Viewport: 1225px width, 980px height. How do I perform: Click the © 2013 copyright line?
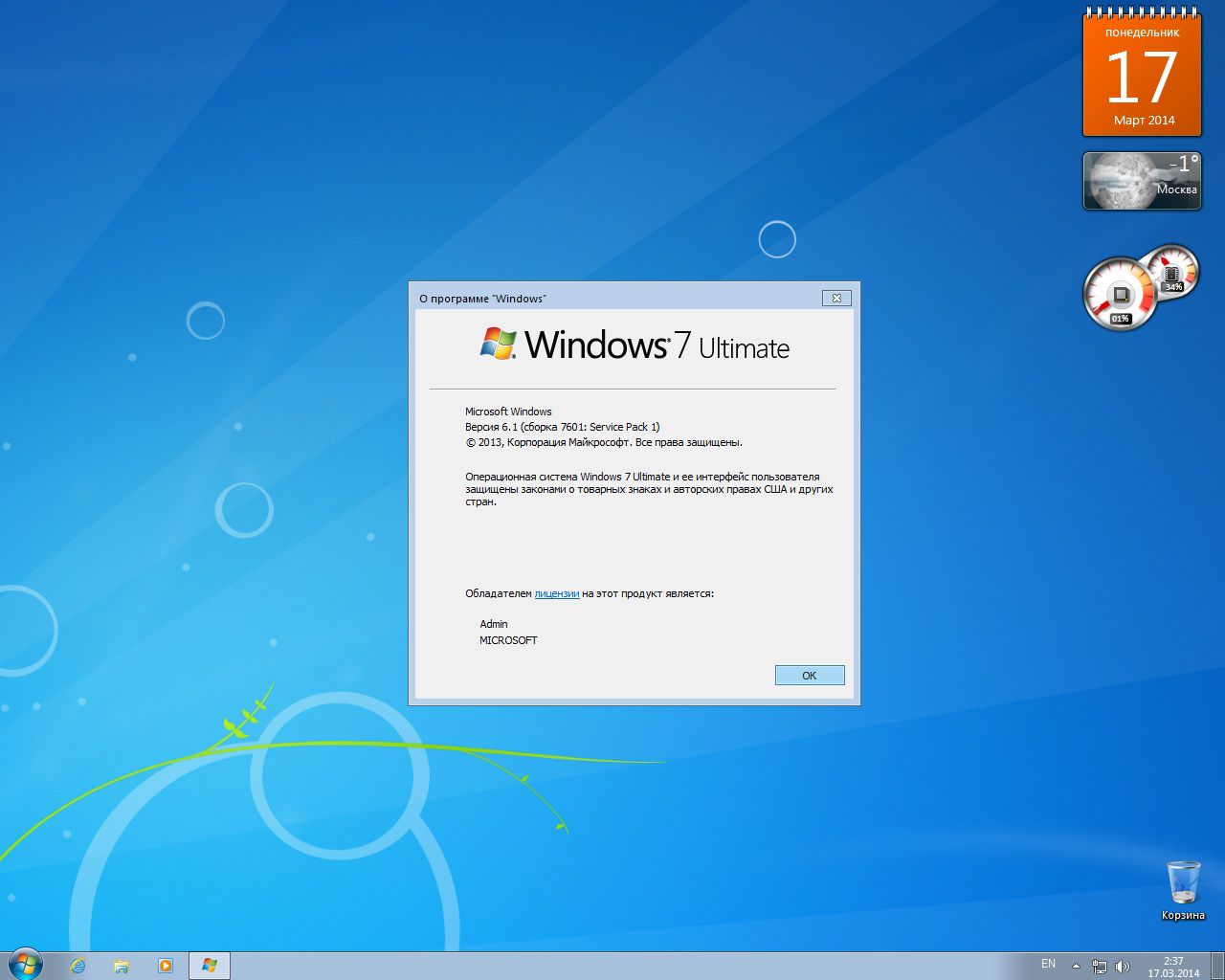click(604, 442)
